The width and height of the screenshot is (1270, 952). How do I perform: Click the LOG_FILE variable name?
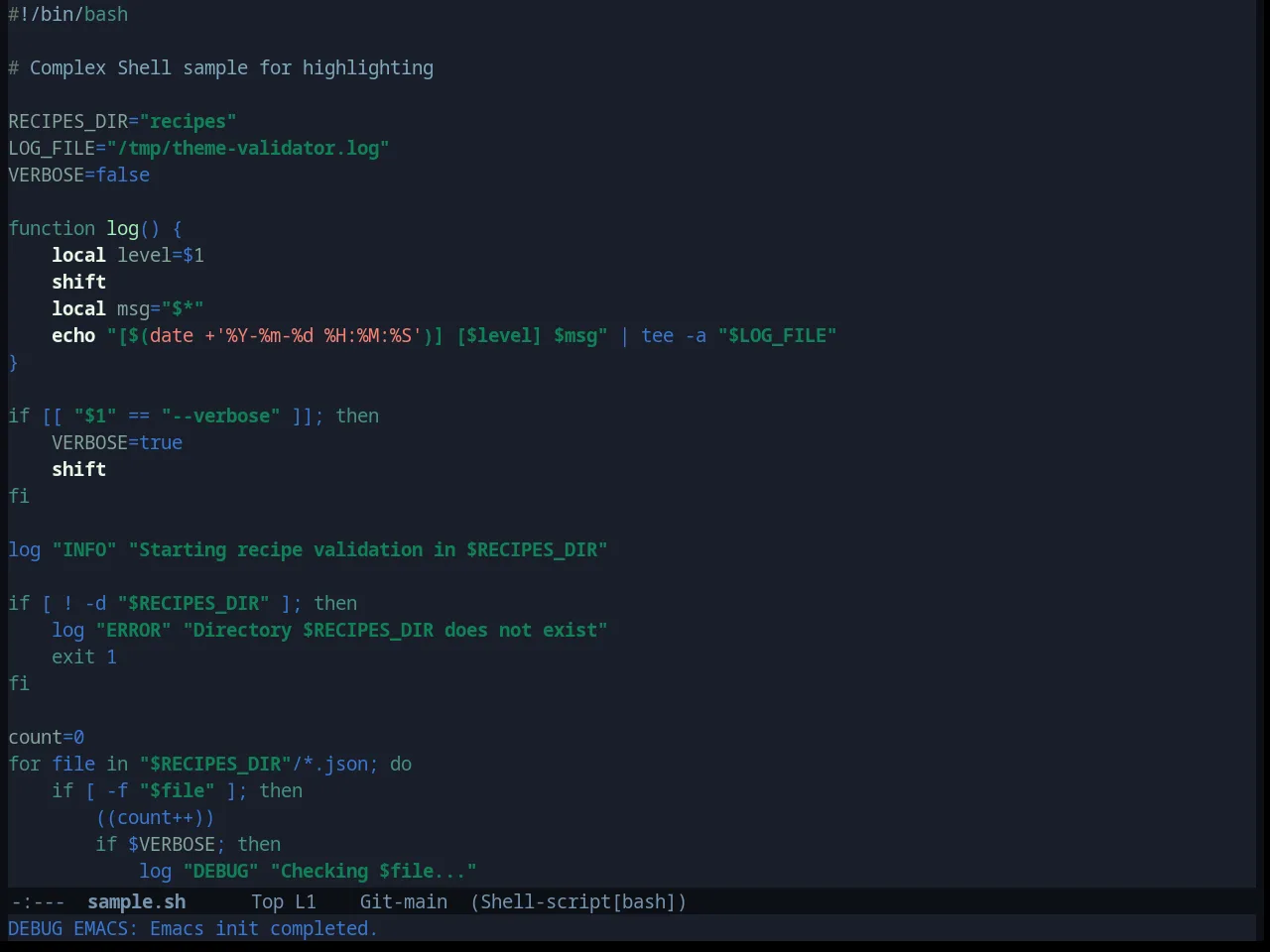tap(52, 148)
